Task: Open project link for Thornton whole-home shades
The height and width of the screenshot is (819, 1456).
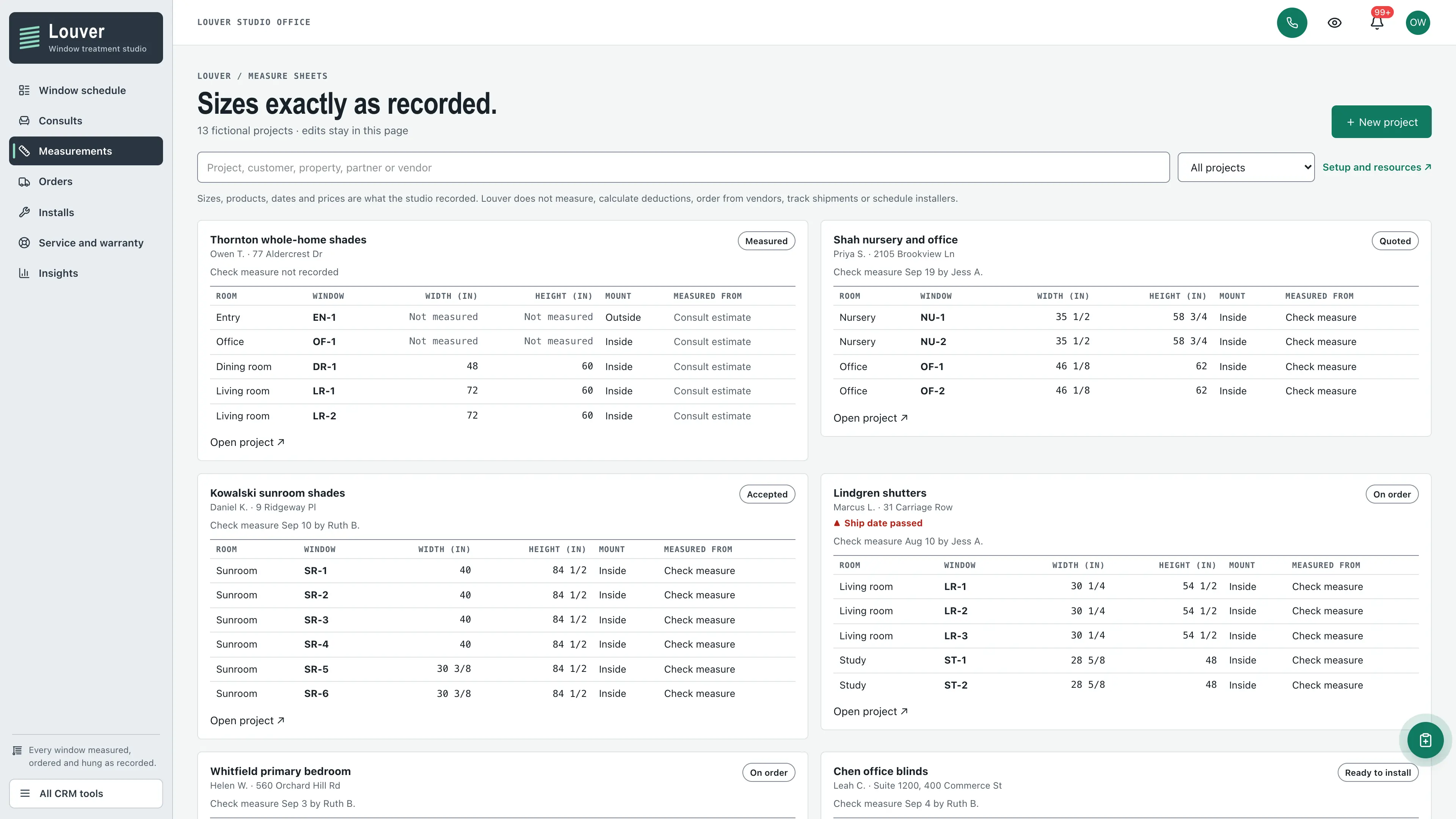Action: pyautogui.click(x=247, y=442)
